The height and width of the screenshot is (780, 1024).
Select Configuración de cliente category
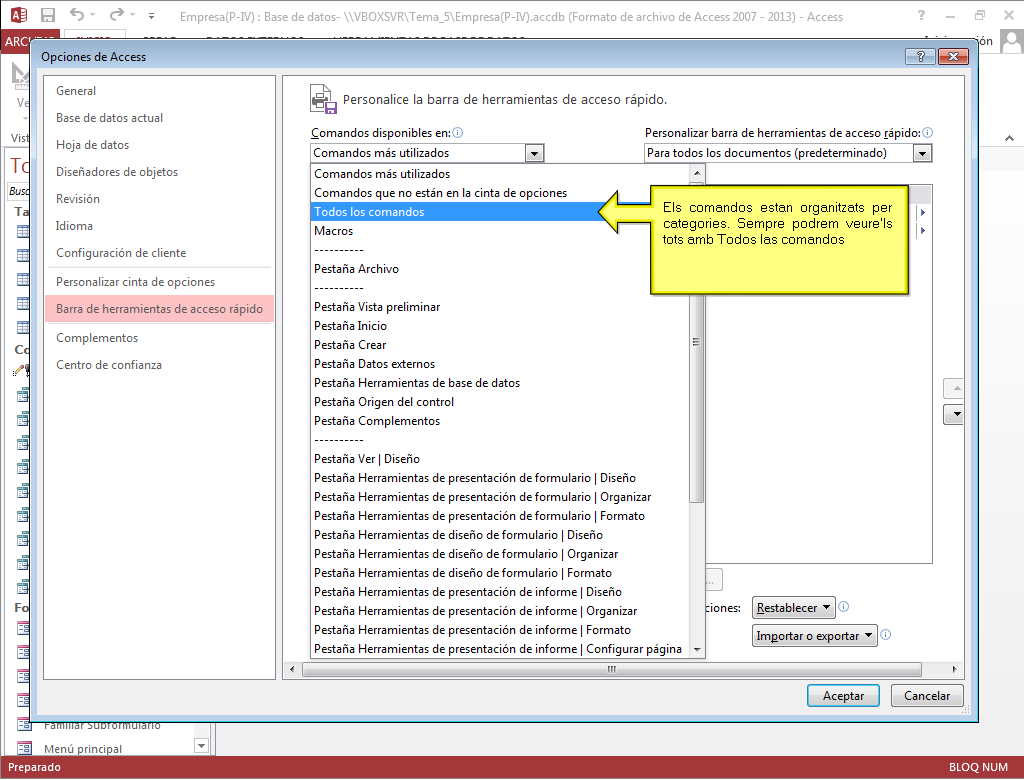(159, 253)
